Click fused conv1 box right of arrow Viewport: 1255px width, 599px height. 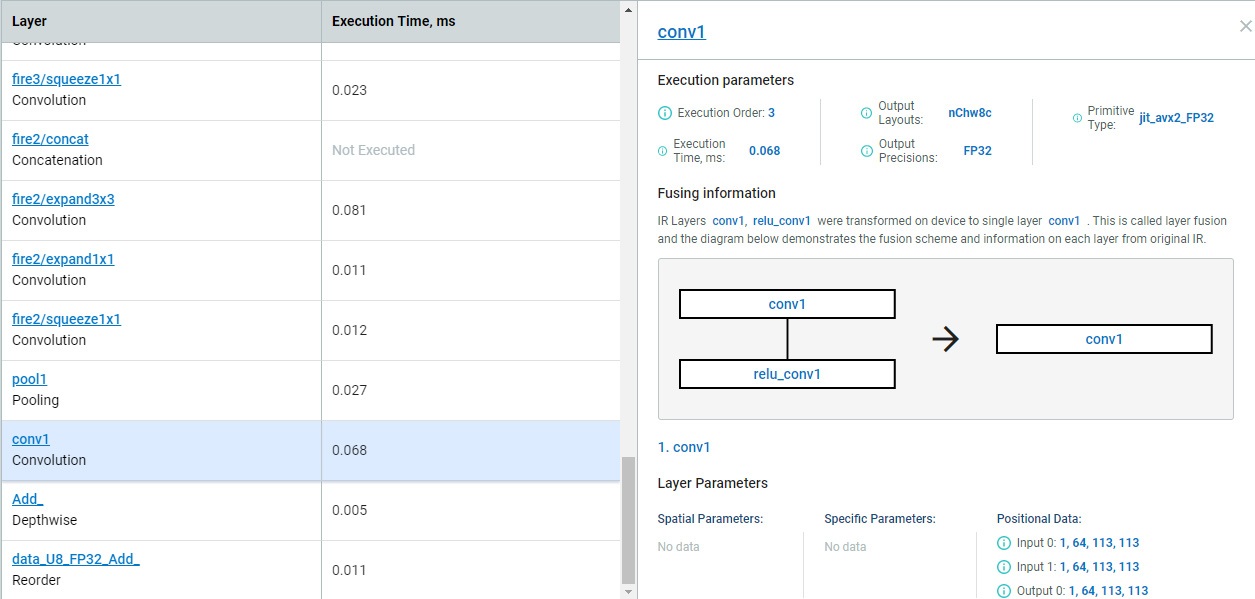pyautogui.click(x=1104, y=339)
